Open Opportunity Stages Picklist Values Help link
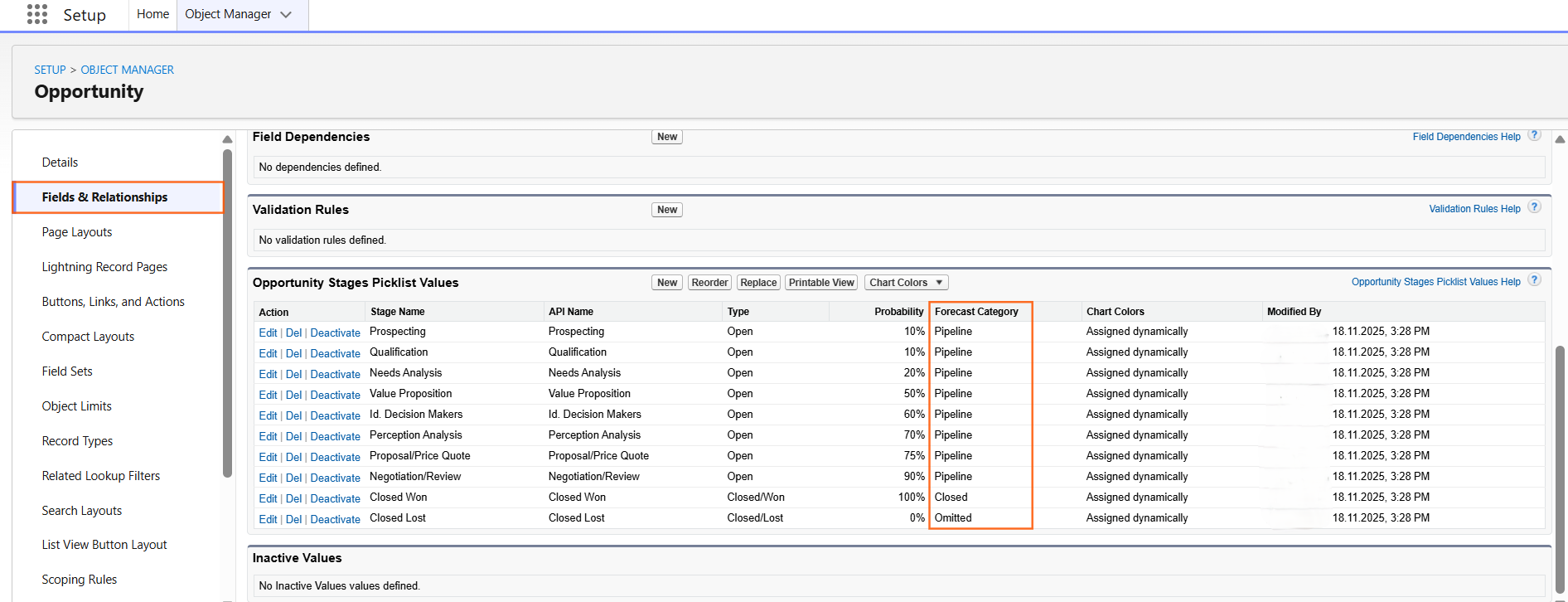Screen dimensions: 1568x602 (1435, 282)
